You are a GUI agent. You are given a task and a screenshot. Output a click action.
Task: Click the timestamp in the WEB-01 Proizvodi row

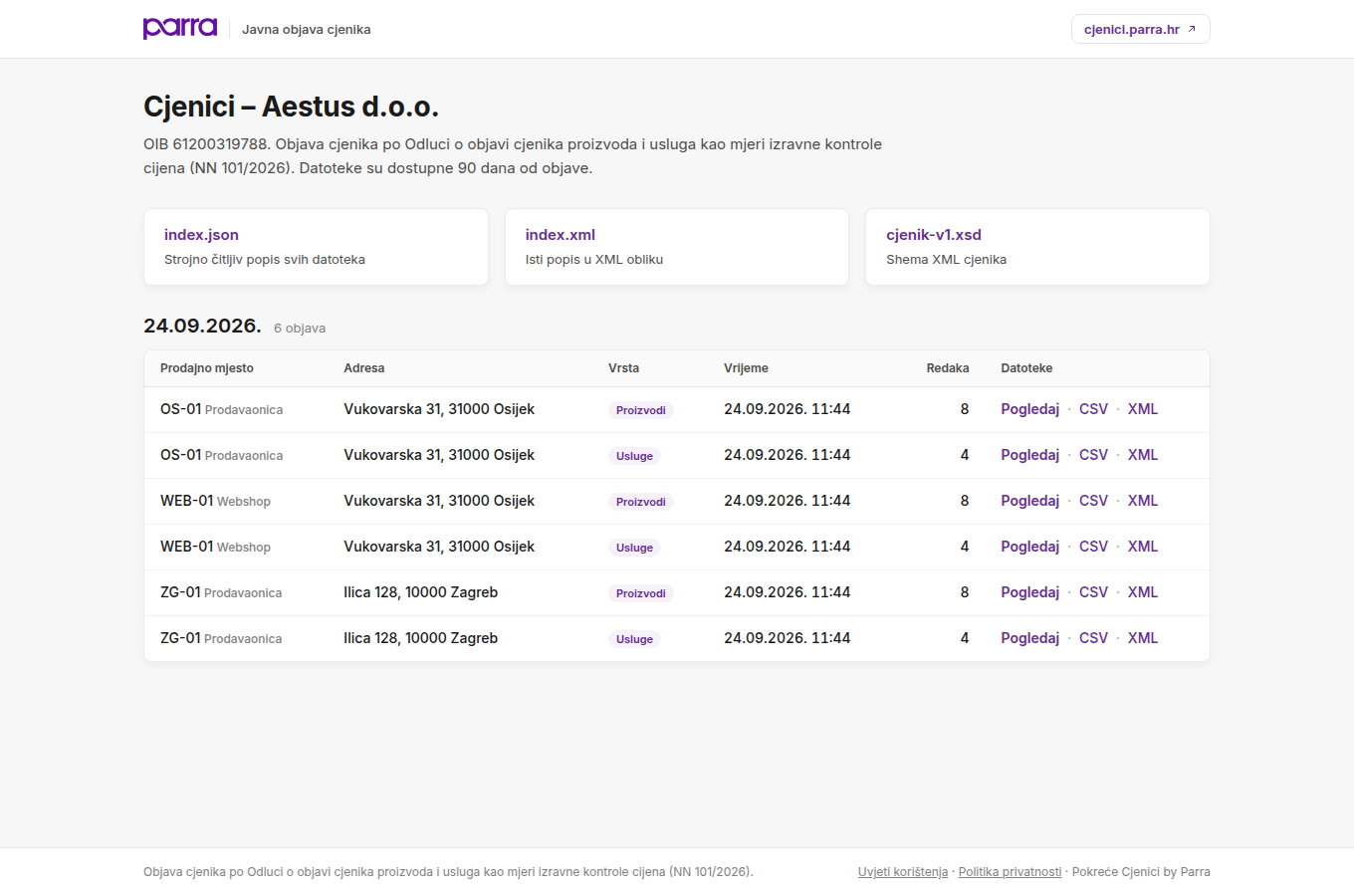(788, 501)
